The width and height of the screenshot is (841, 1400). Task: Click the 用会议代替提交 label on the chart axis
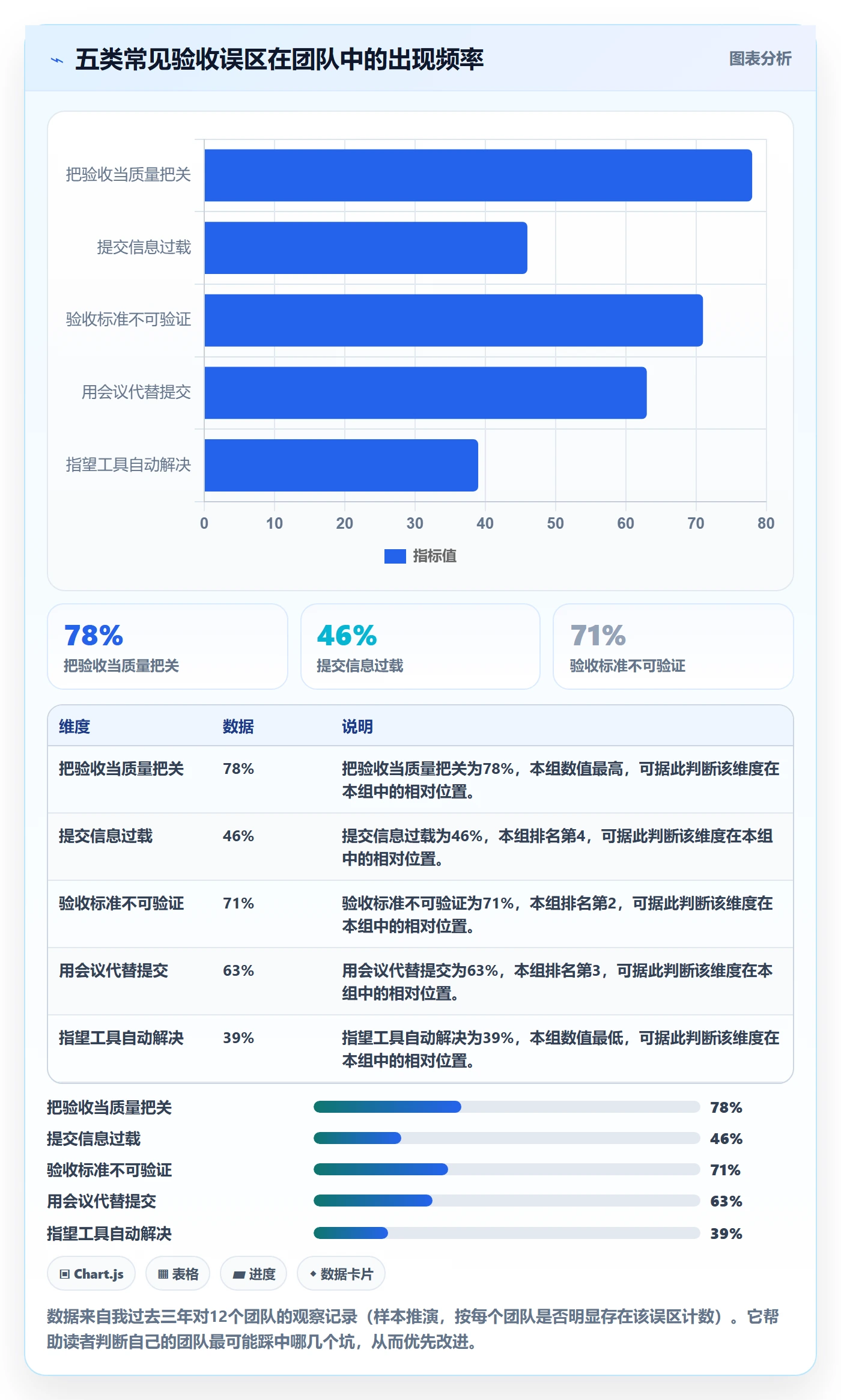[136, 392]
